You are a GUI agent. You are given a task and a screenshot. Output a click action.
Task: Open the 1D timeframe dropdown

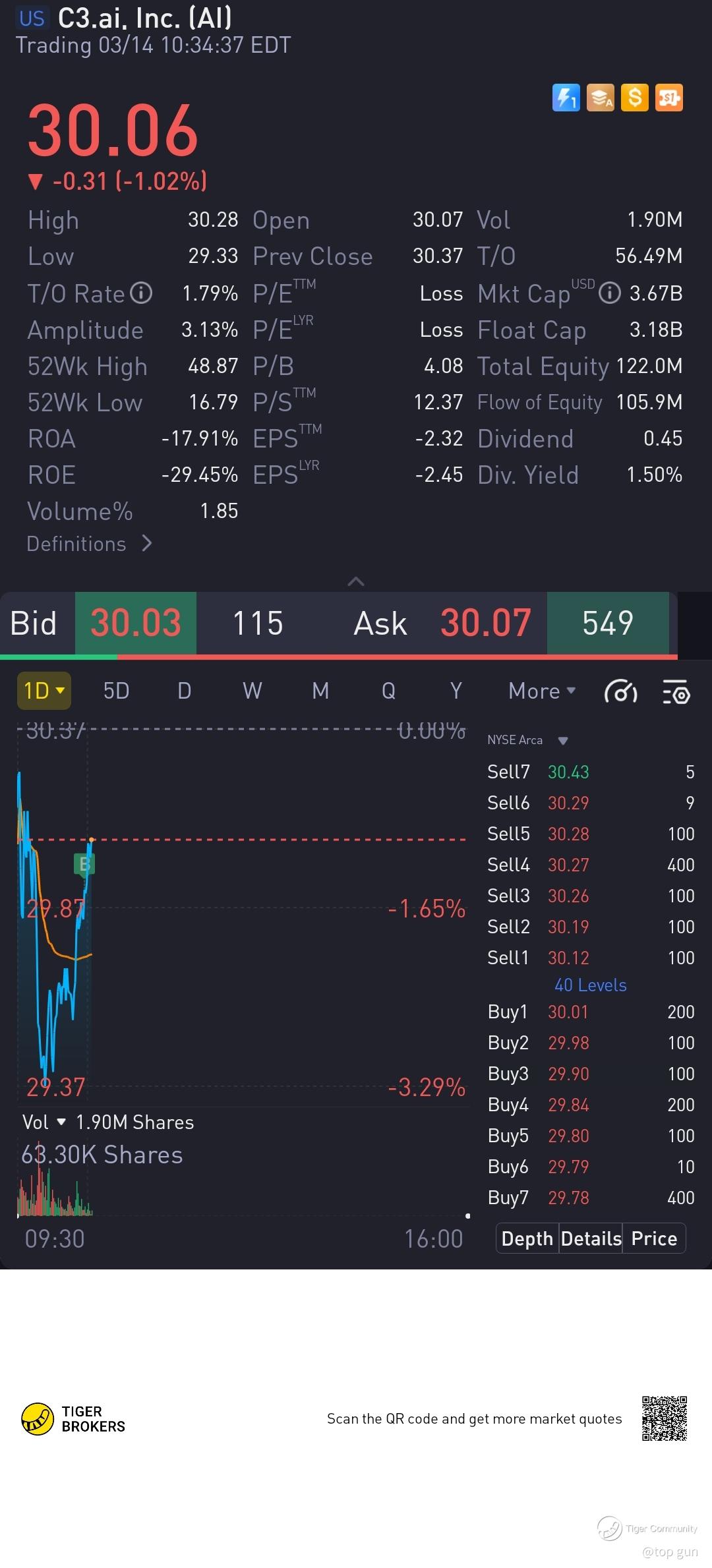pos(44,691)
